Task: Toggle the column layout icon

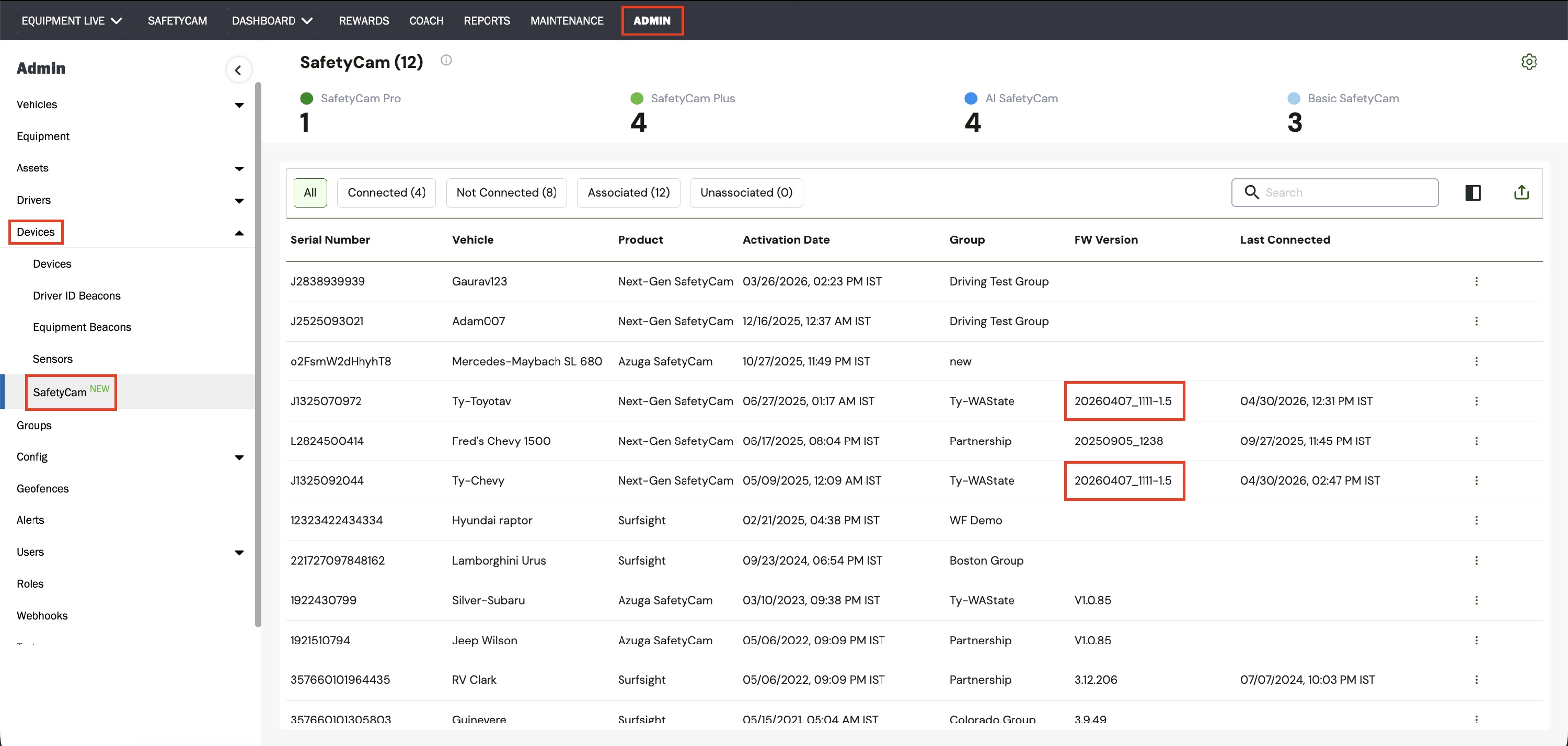Action: [1473, 193]
